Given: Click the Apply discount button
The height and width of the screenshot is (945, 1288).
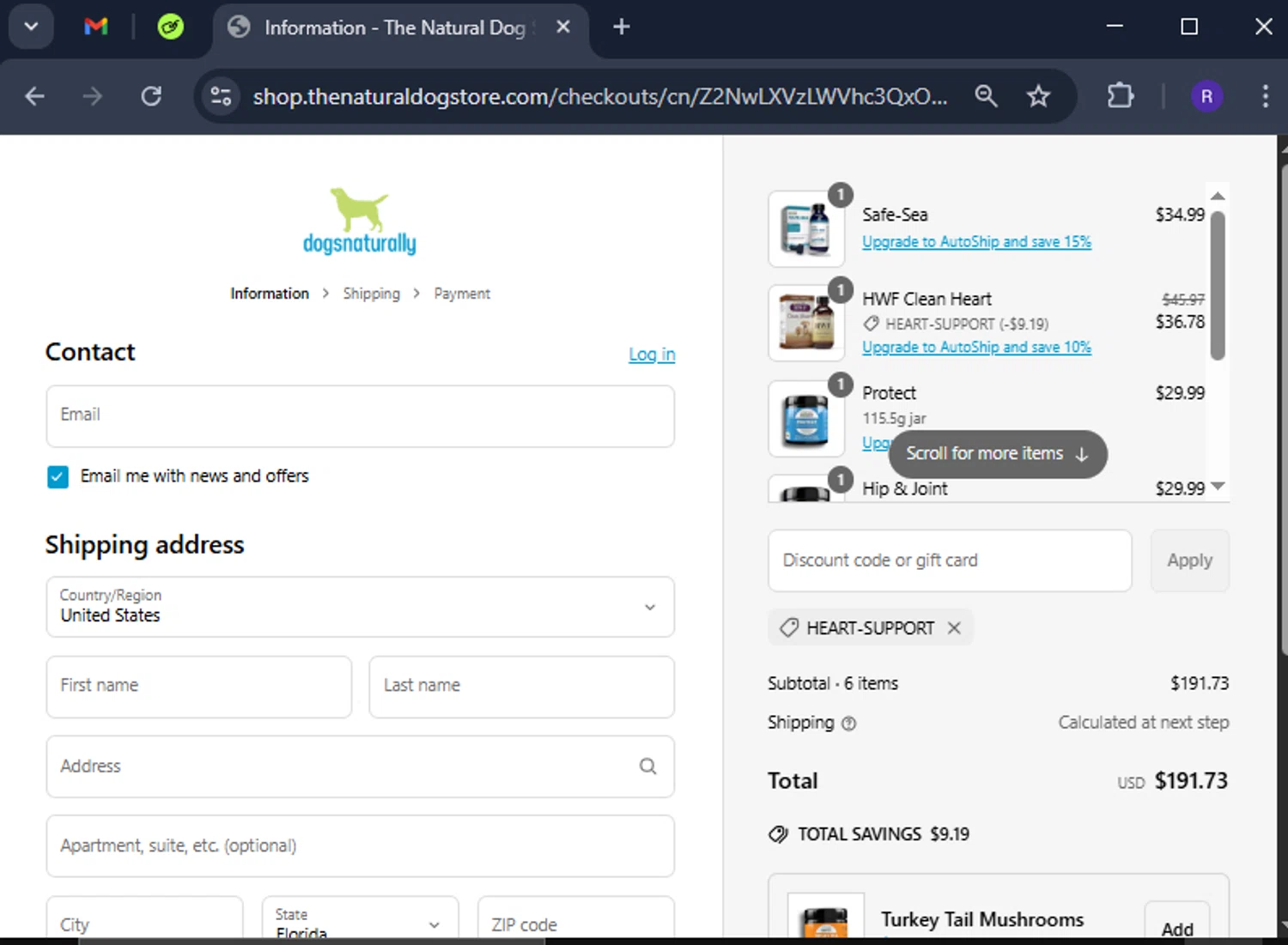Looking at the screenshot, I should tap(1190, 560).
